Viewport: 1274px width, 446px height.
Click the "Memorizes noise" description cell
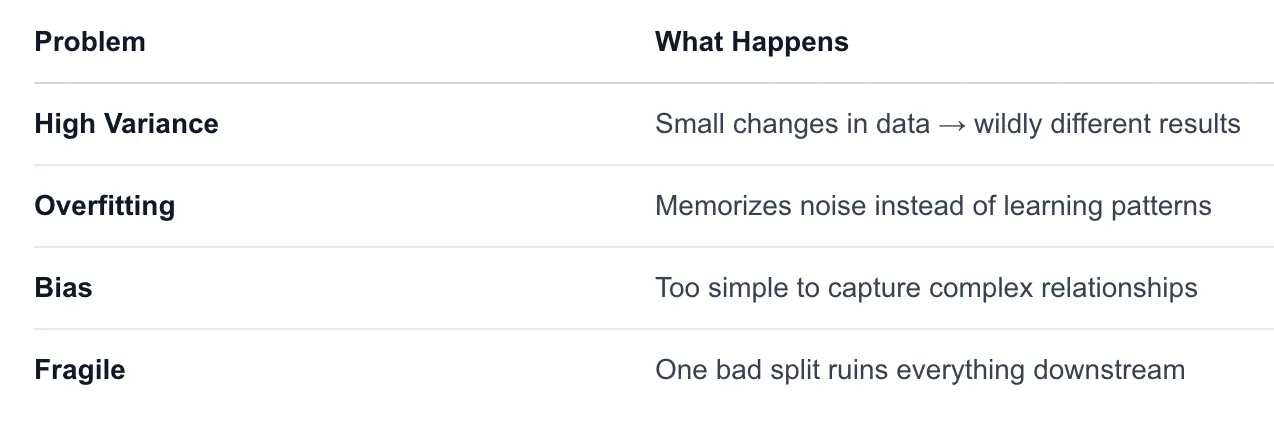[x=933, y=206]
